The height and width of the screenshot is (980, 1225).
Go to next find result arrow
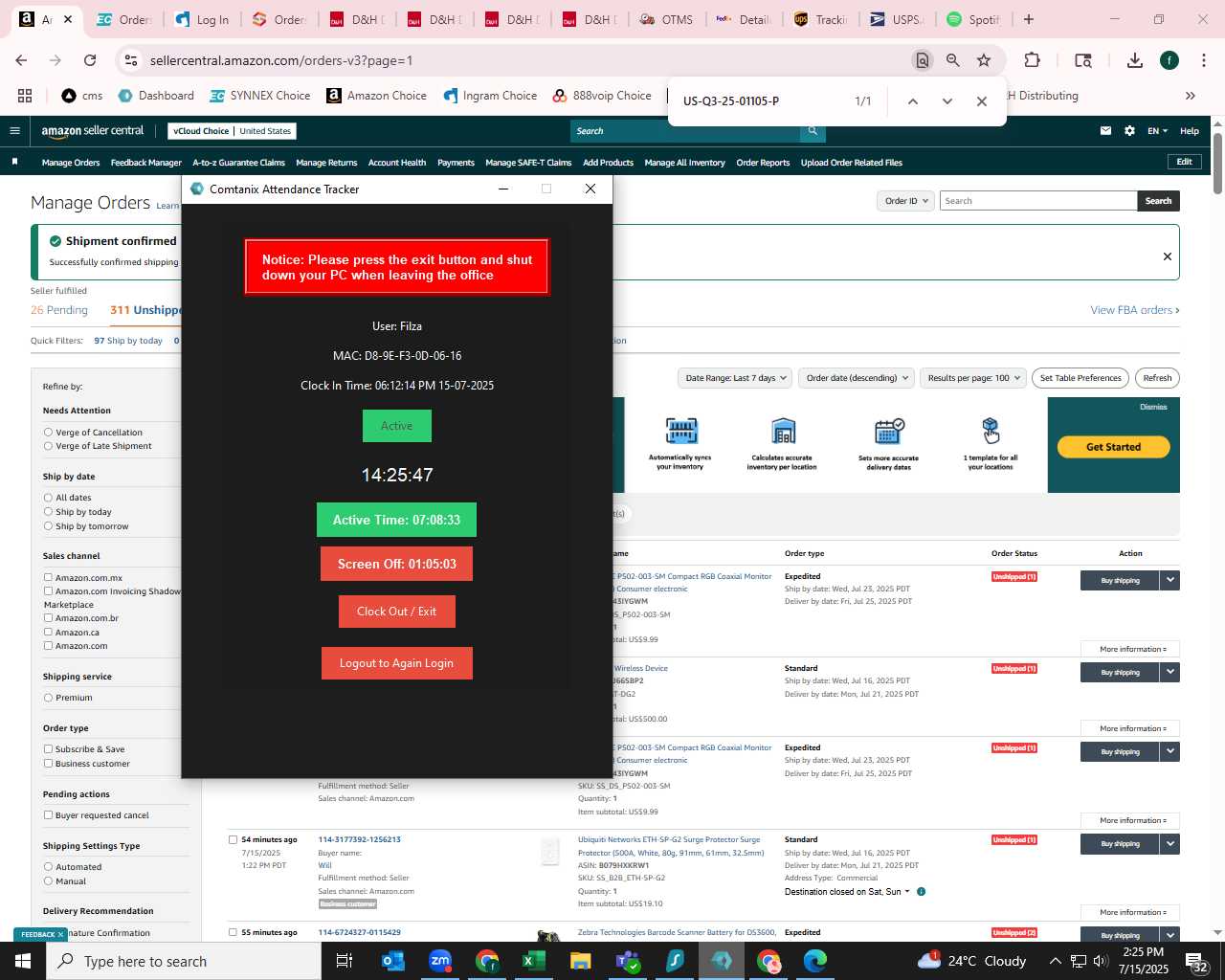tap(947, 101)
